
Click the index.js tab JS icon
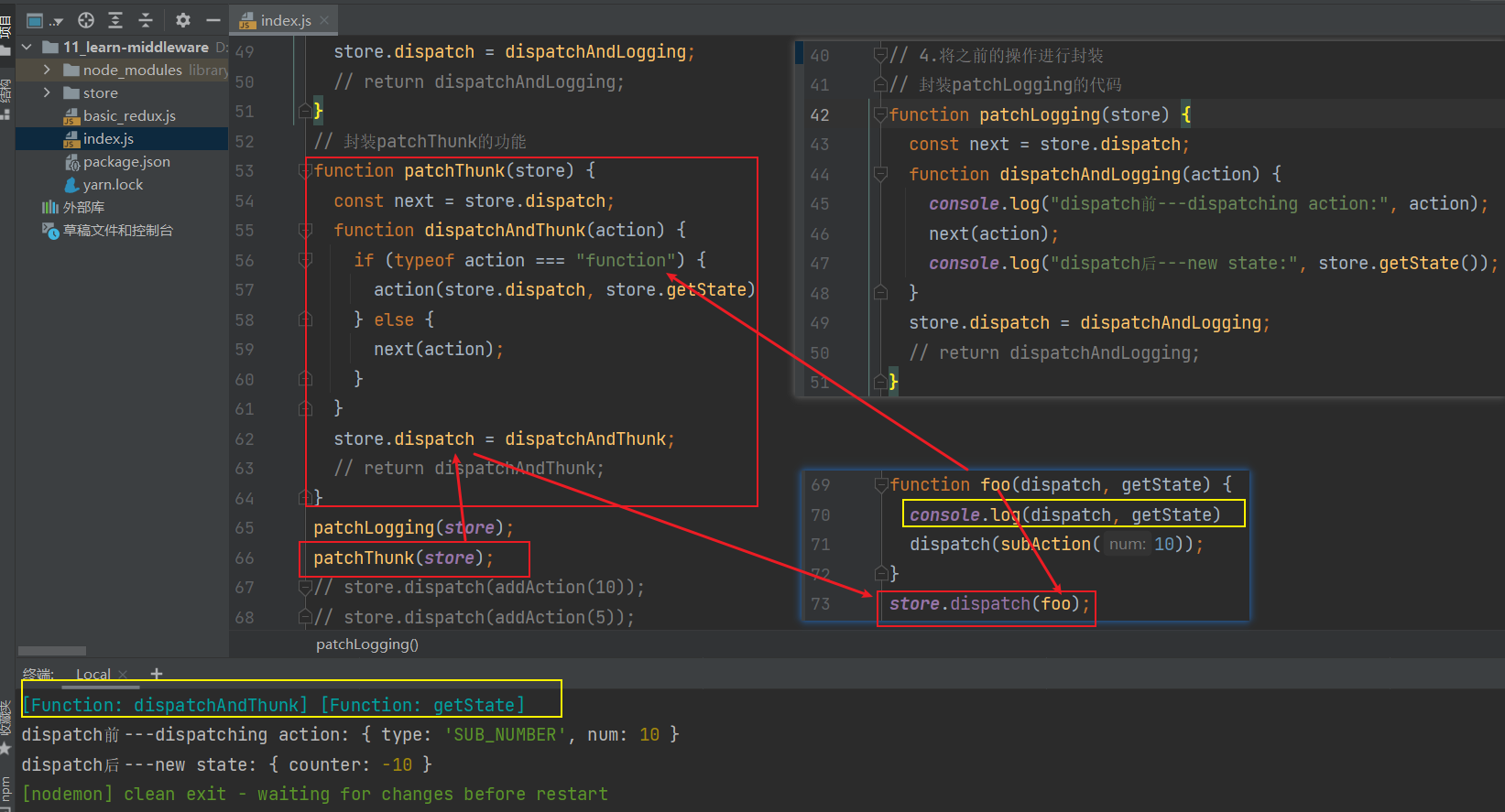click(247, 20)
